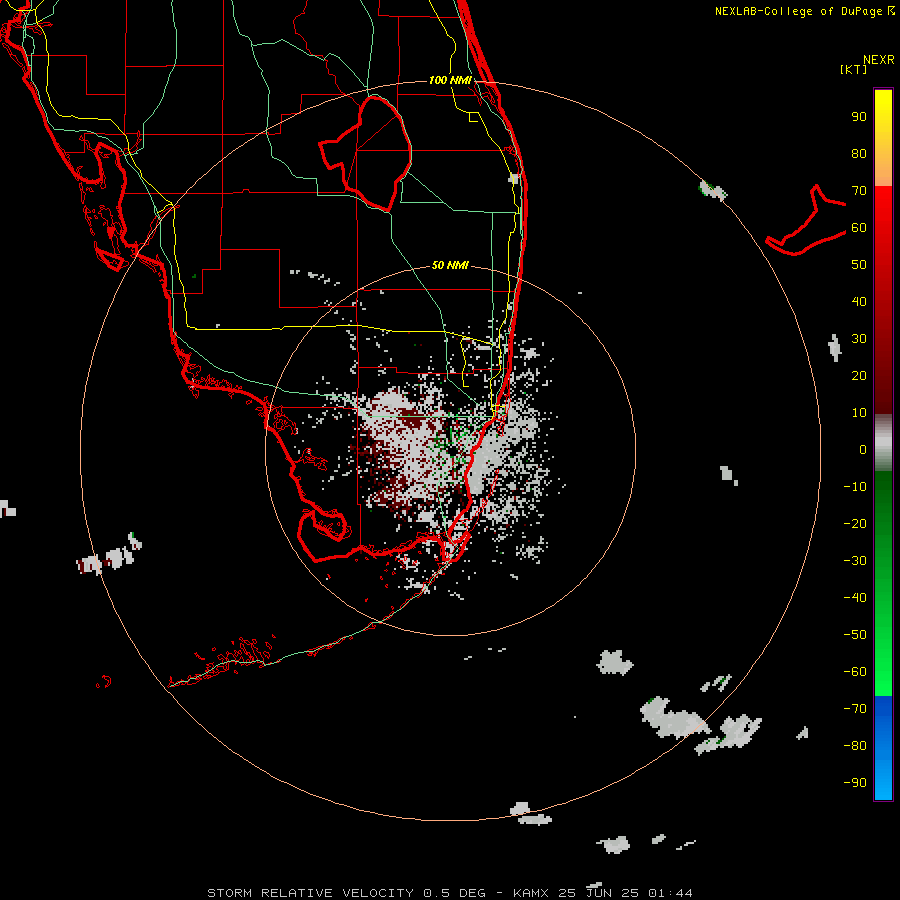The image size is (900, 900).
Task: Select the NEXR label above the color scale
Action: 879,60
